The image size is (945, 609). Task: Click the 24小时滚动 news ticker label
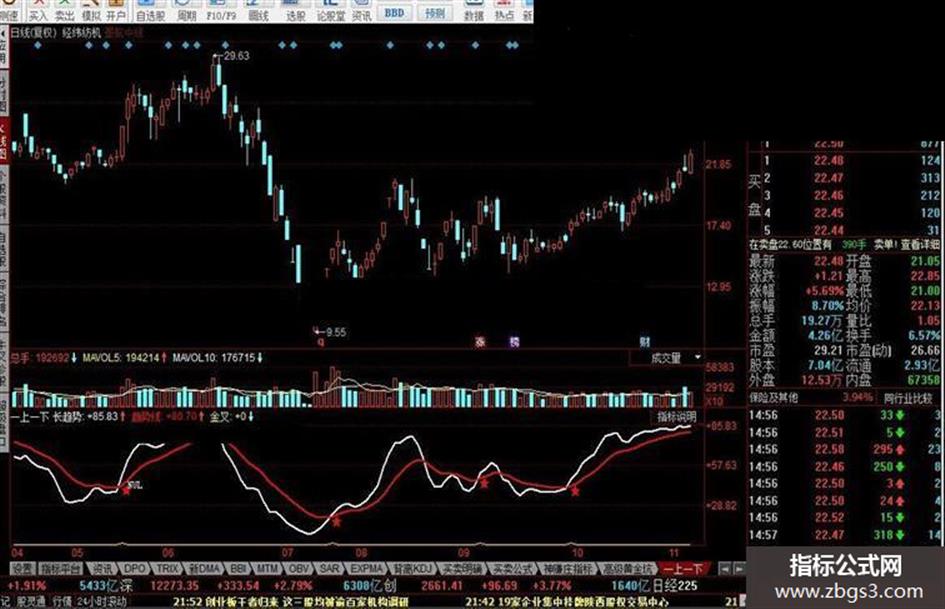click(x=102, y=601)
